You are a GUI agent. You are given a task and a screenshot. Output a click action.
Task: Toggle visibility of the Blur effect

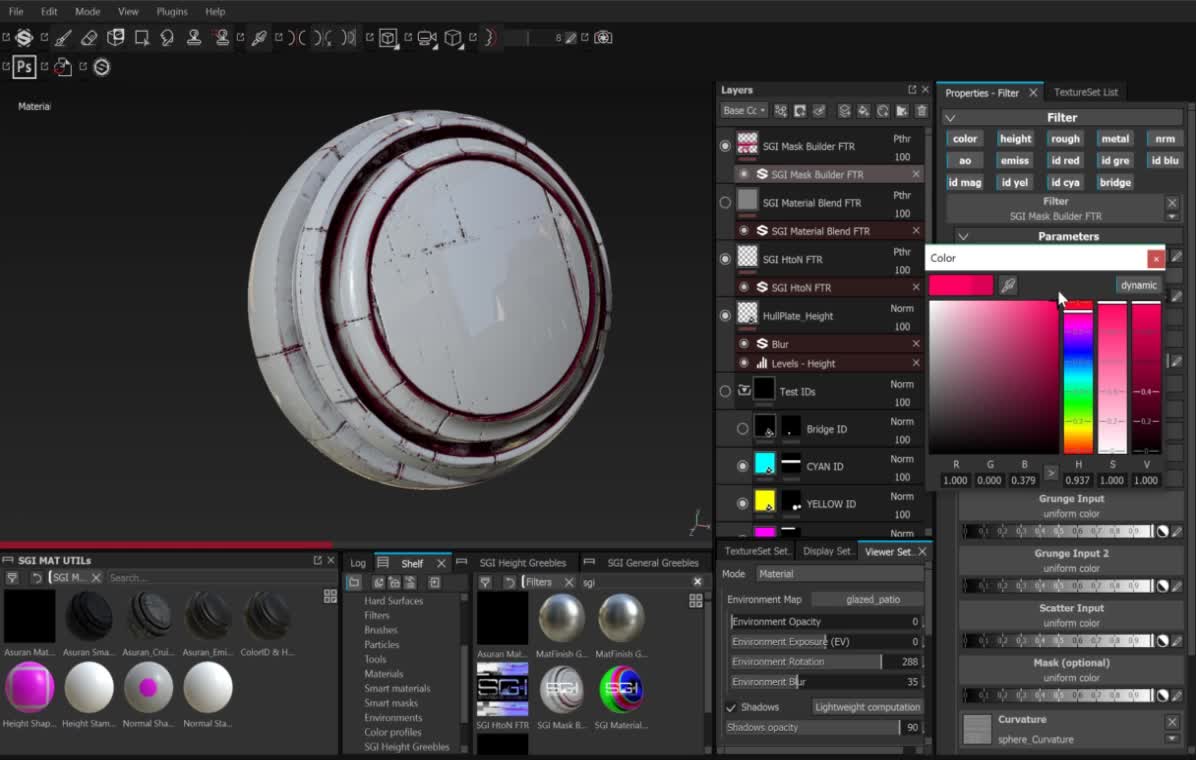(744, 343)
